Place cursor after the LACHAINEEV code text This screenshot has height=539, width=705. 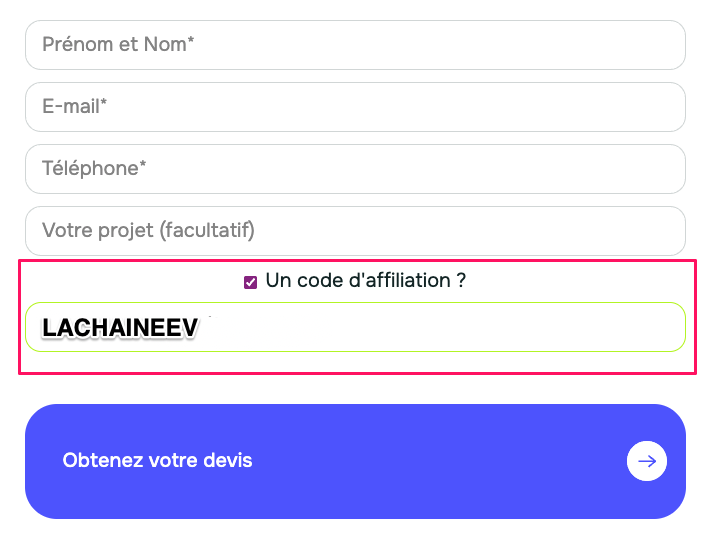coord(201,327)
